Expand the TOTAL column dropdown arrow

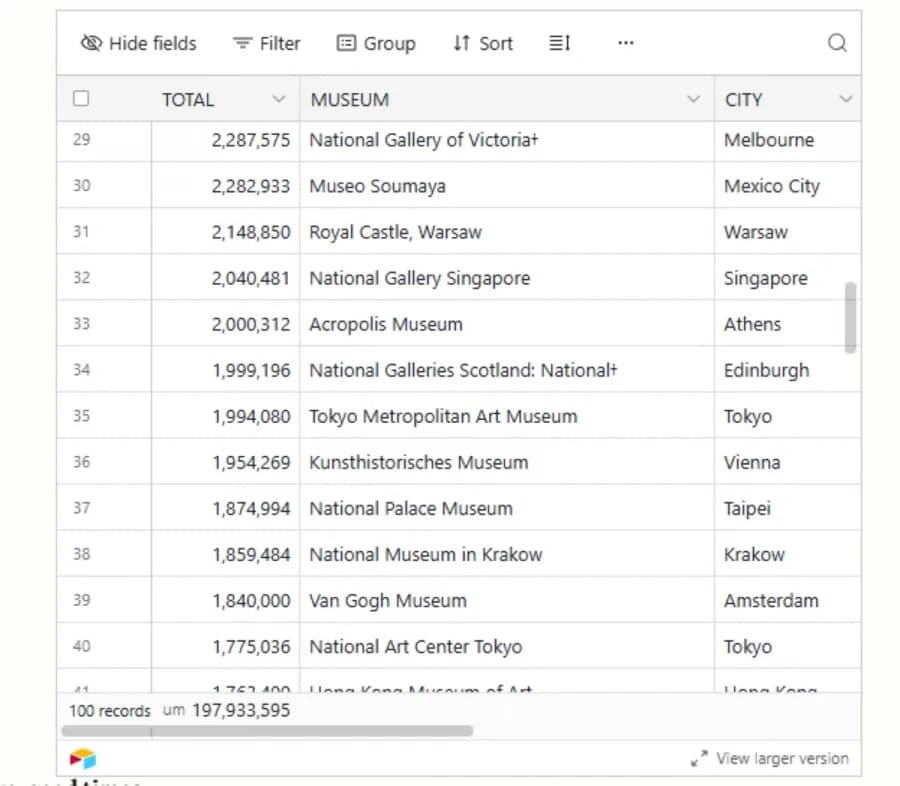pyautogui.click(x=278, y=99)
